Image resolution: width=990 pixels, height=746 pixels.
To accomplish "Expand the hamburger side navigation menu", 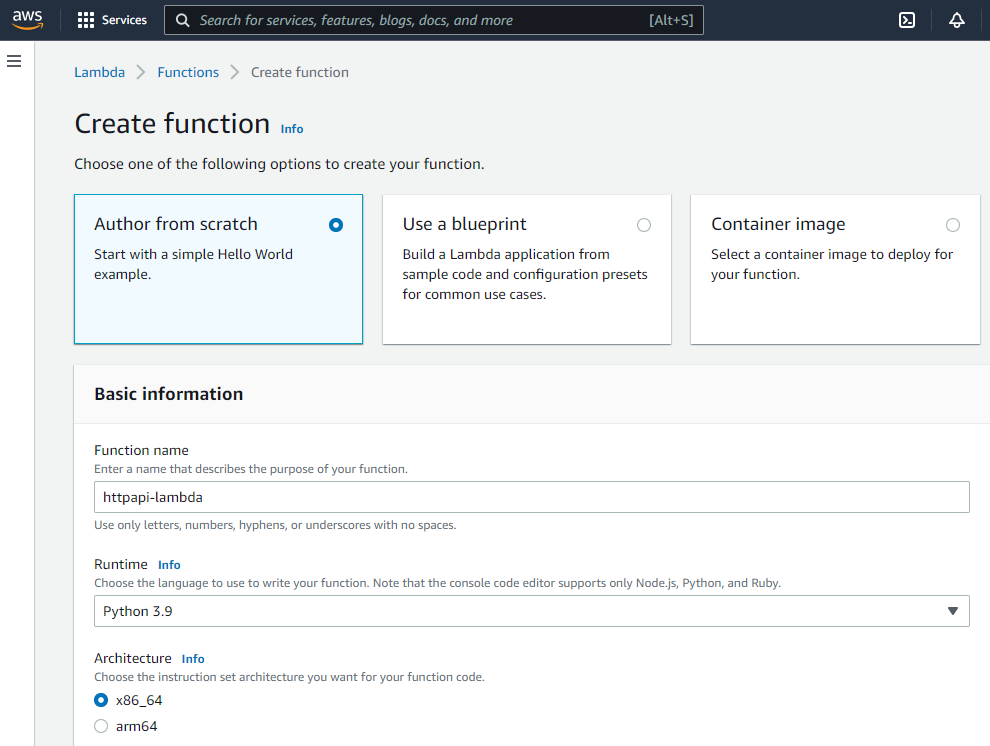I will pos(14,62).
